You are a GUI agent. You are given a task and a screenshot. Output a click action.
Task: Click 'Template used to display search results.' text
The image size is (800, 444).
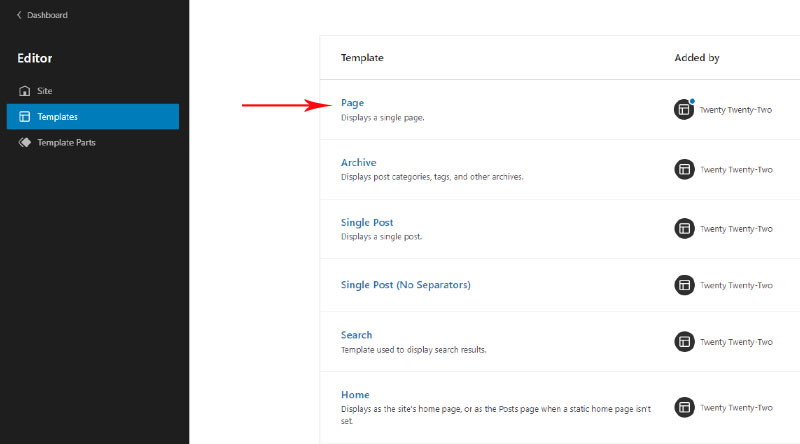coord(414,350)
